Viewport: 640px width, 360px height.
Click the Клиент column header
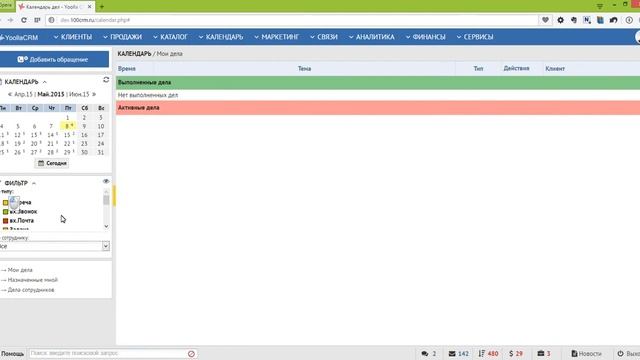pos(555,69)
